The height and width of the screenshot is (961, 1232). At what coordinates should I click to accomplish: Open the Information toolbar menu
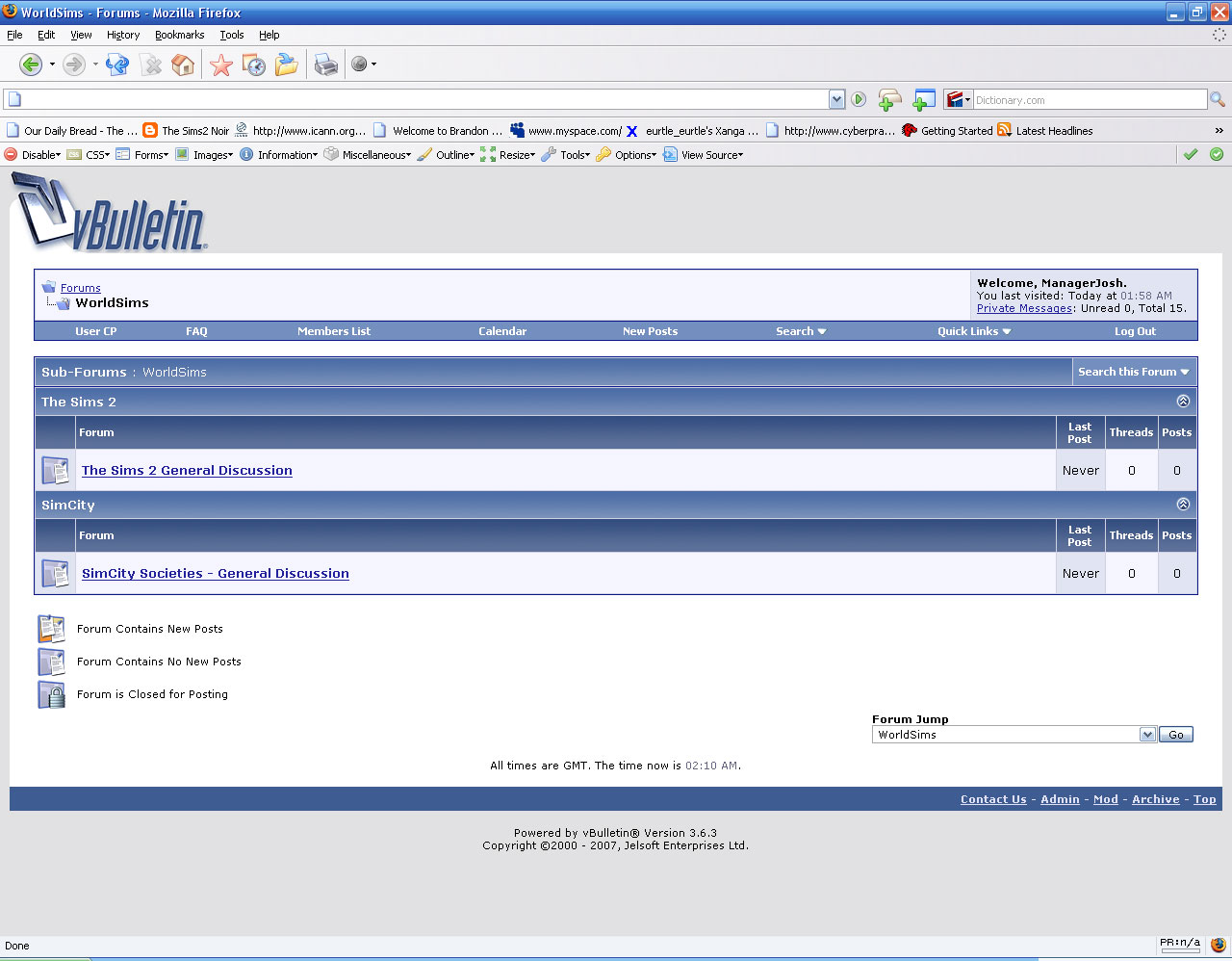(278, 154)
